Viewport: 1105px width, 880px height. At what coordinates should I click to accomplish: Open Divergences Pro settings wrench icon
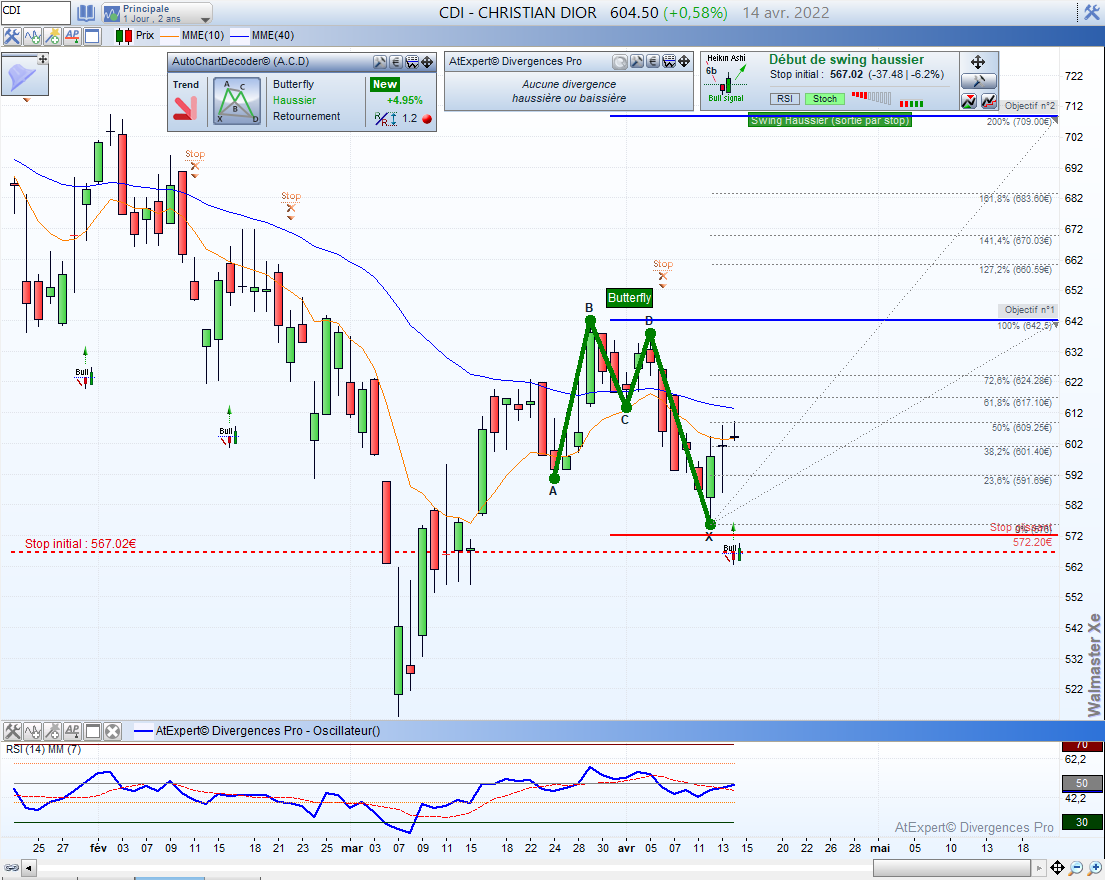click(636, 62)
